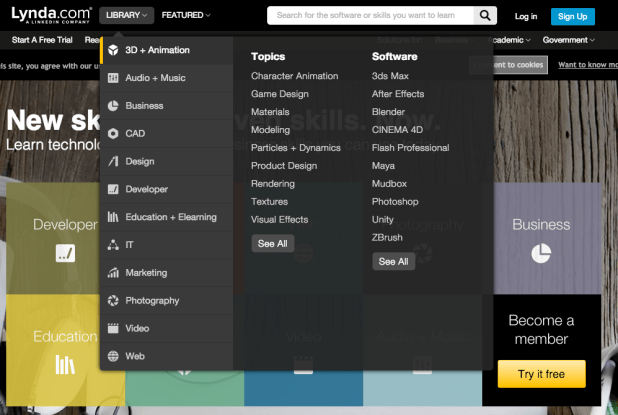Click the Sign Up button
Screen dimensions: 618x415
click(573, 17)
